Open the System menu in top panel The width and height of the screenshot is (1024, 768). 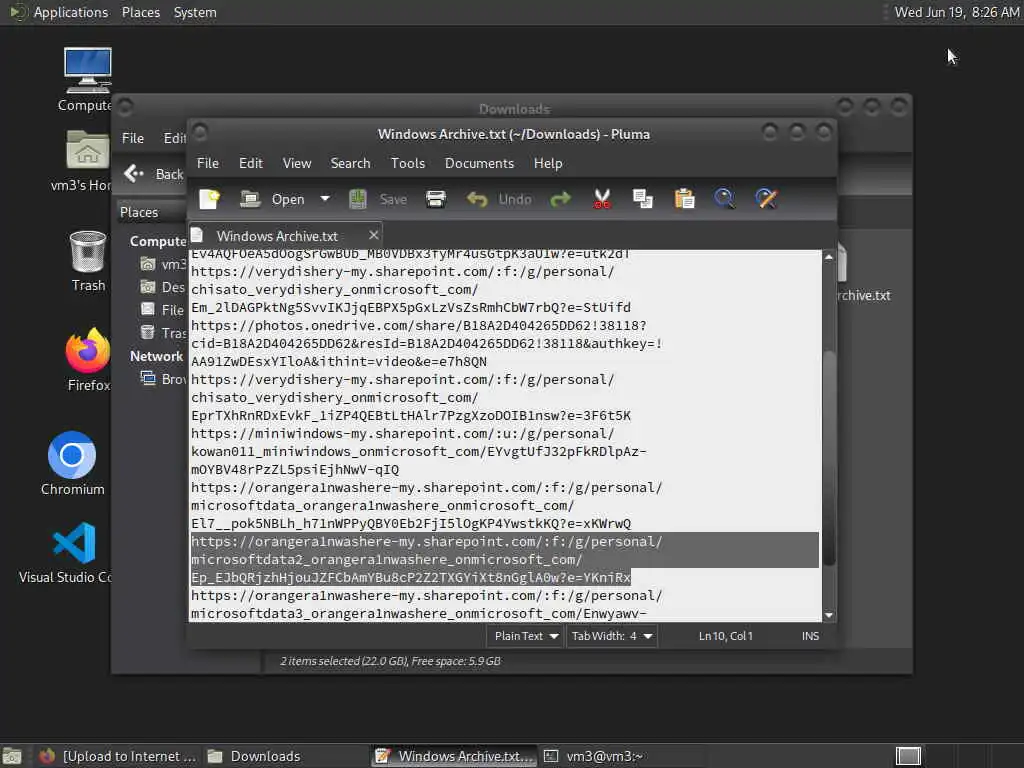coord(195,12)
